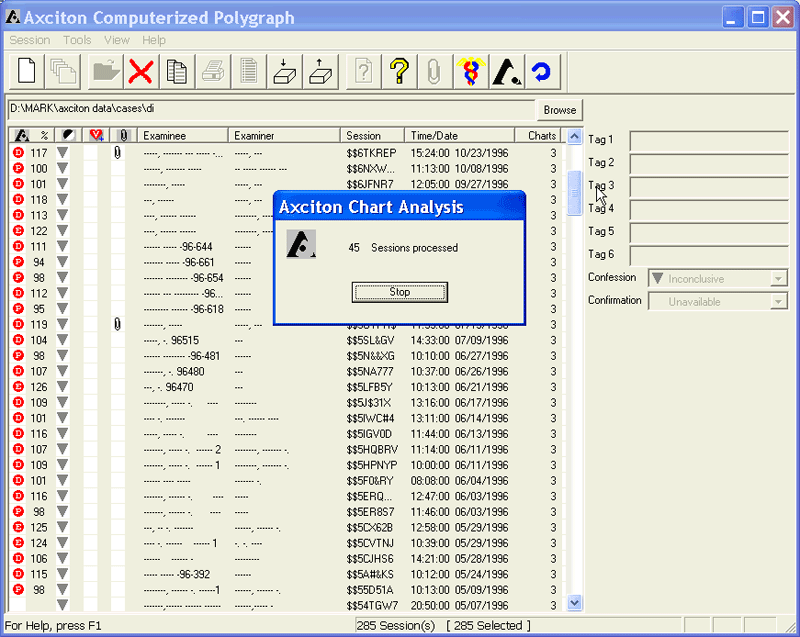Click red result icon of session $$5NA777
This screenshot has width=800, height=637.
point(18,371)
